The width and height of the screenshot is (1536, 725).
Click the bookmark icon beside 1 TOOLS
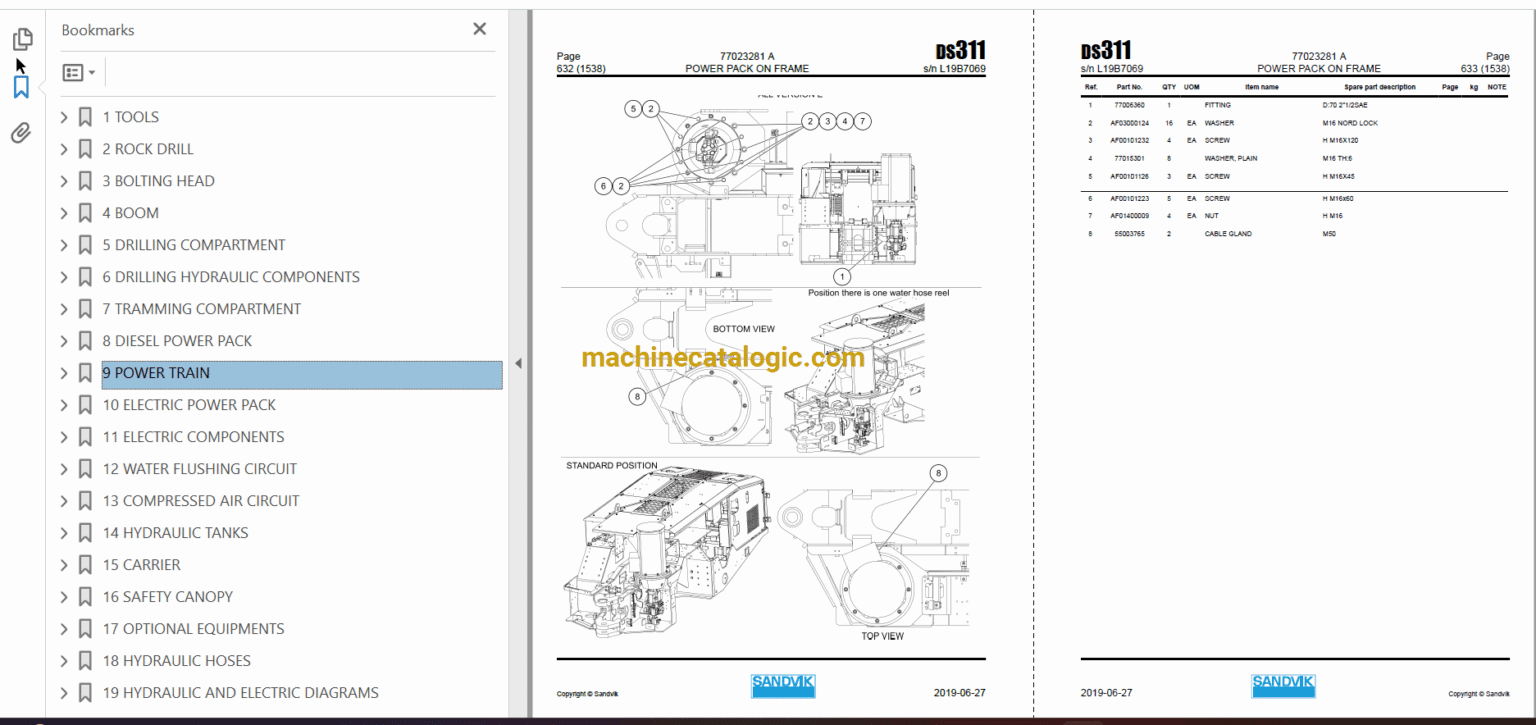click(x=85, y=116)
